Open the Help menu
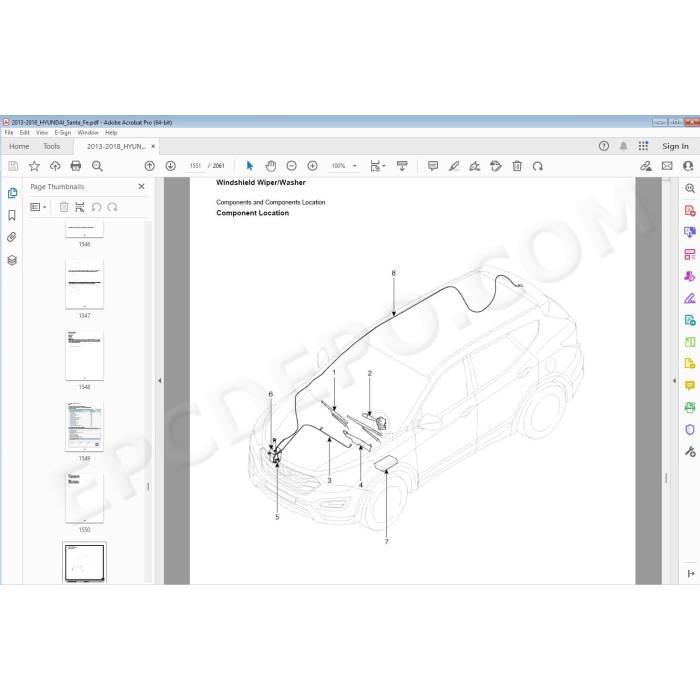Viewport: 700px width, 700px height. pyautogui.click(x=111, y=133)
